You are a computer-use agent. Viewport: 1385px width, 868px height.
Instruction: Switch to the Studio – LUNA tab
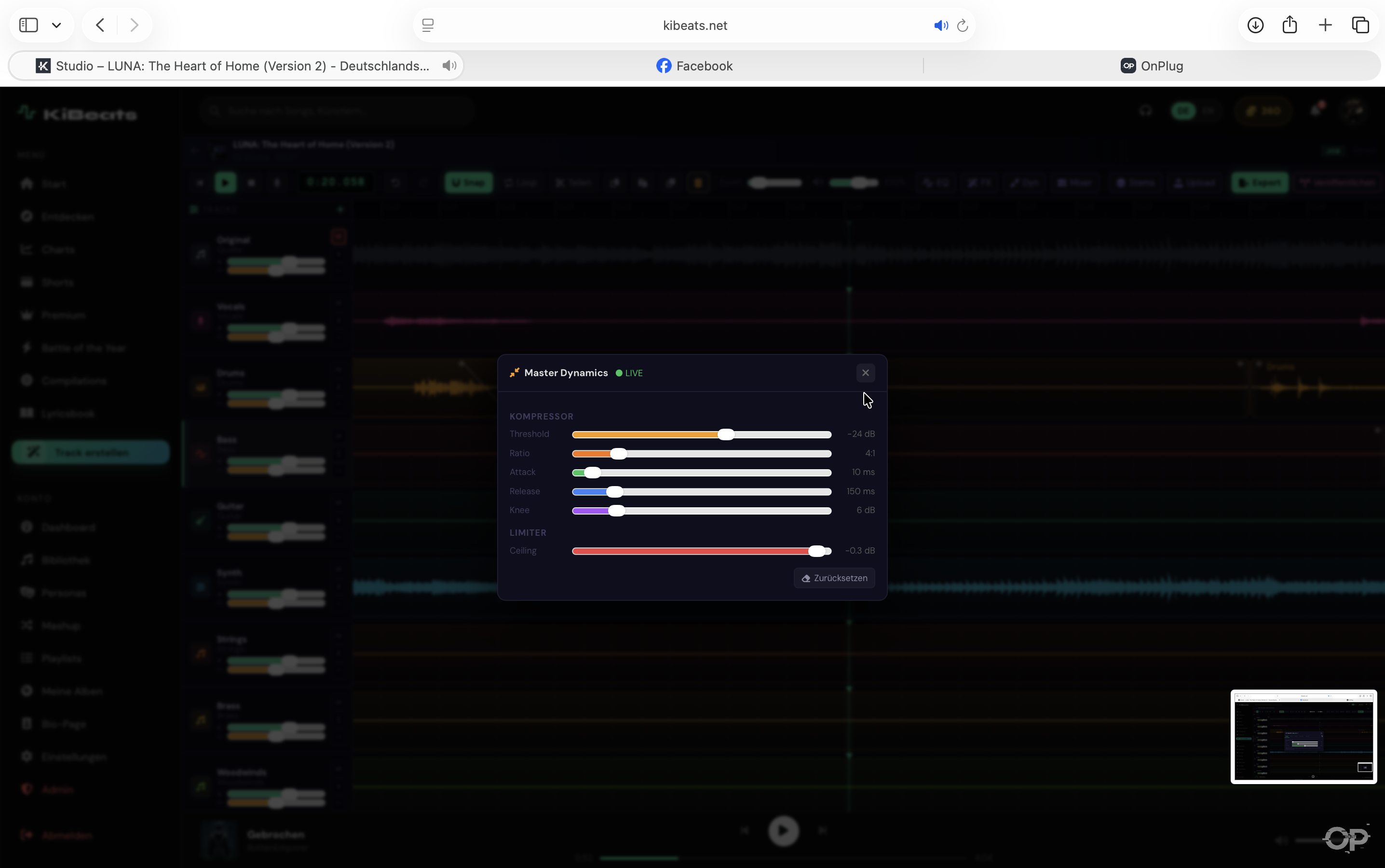(235, 66)
